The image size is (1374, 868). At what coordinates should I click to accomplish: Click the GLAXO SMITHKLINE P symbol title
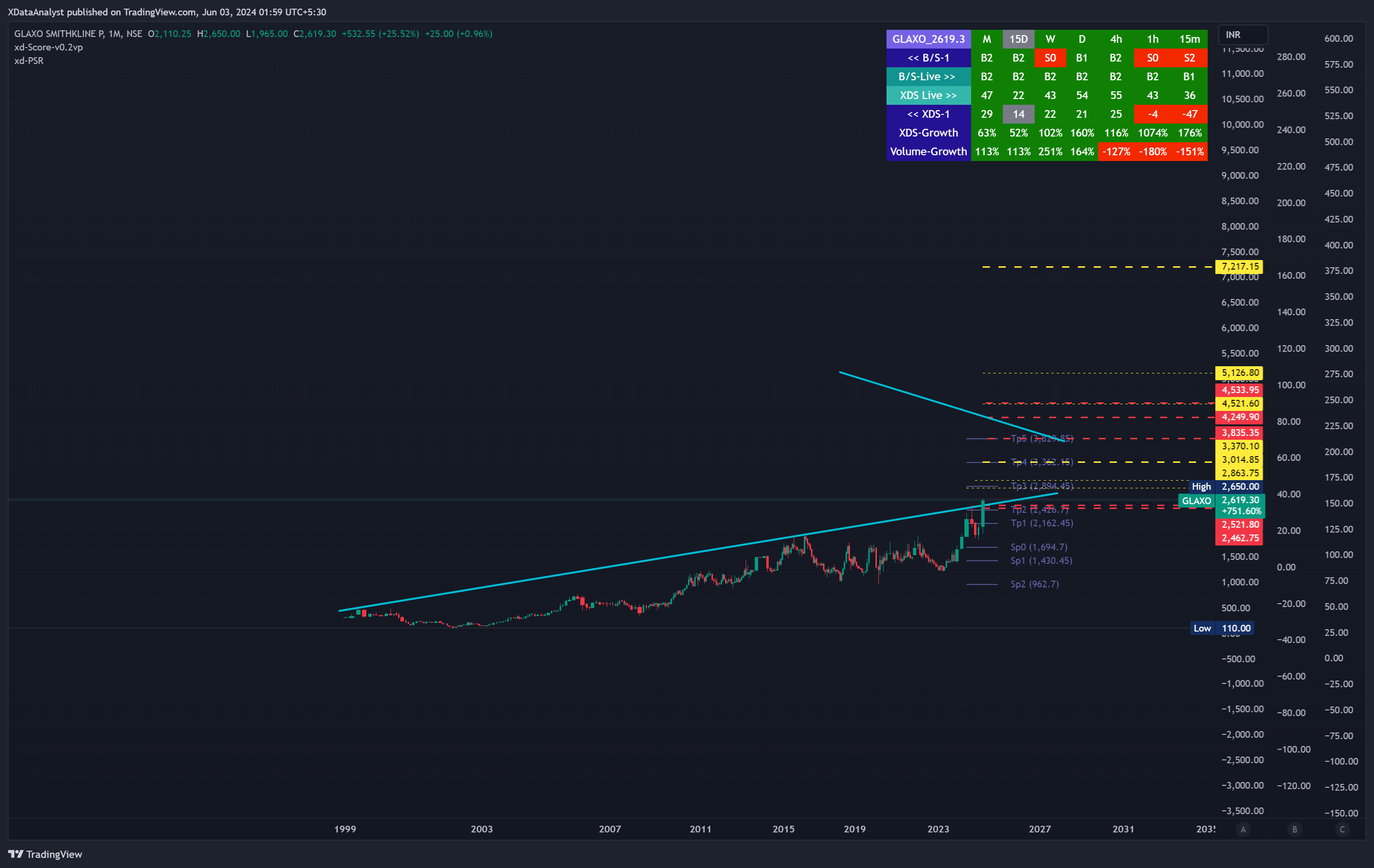click(59, 34)
